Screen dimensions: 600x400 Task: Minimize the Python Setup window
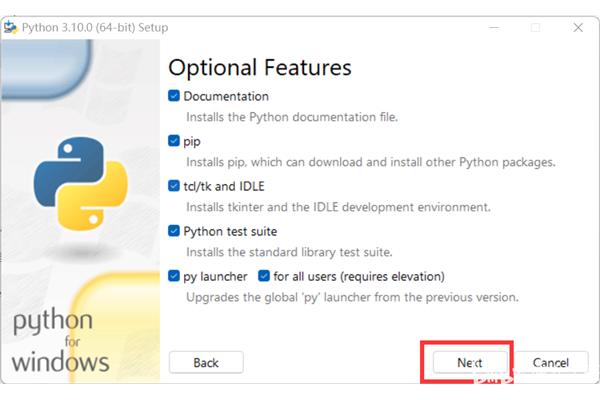click(x=494, y=28)
